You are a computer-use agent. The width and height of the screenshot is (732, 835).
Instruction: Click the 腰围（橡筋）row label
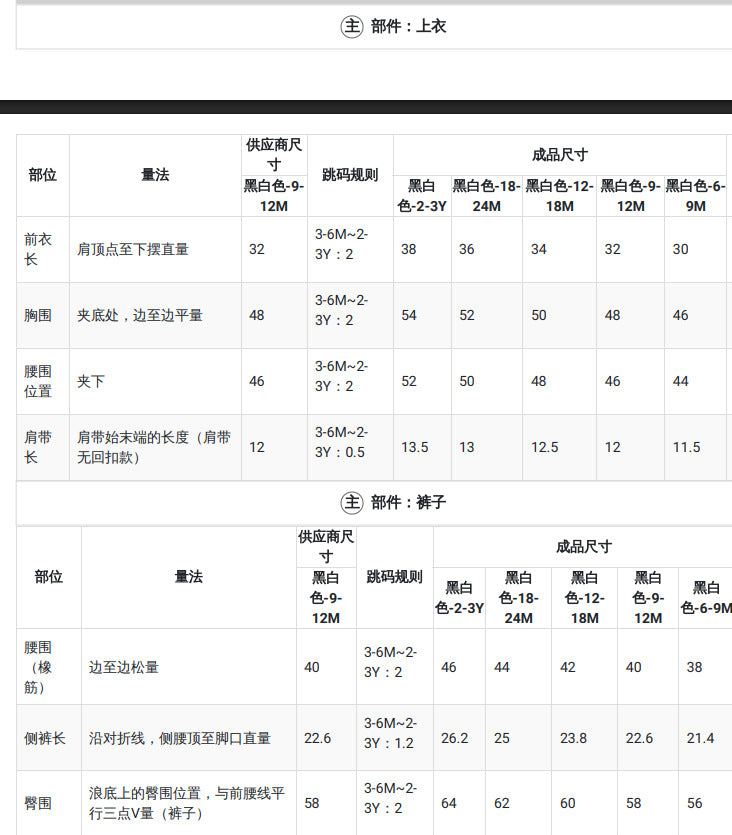point(38,667)
